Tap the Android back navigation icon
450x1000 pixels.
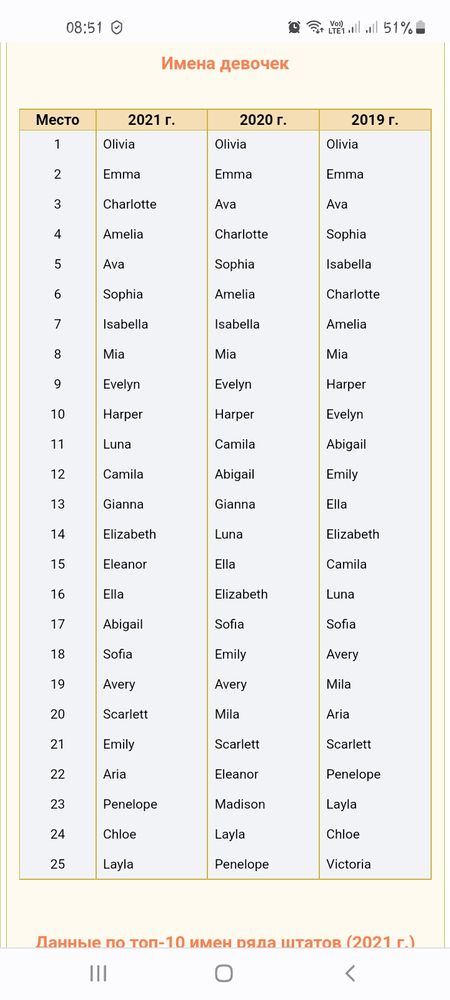tap(349, 973)
